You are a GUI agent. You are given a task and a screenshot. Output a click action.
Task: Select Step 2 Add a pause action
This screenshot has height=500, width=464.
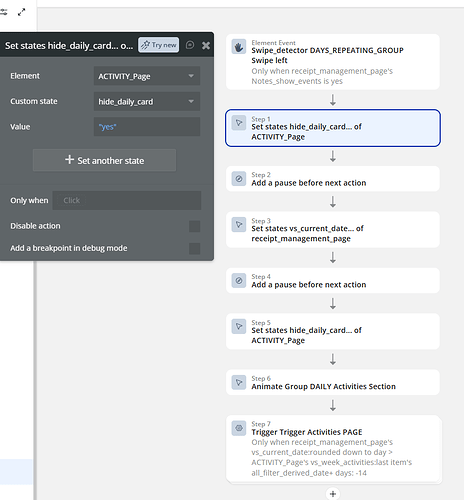pyautogui.click(x=333, y=179)
